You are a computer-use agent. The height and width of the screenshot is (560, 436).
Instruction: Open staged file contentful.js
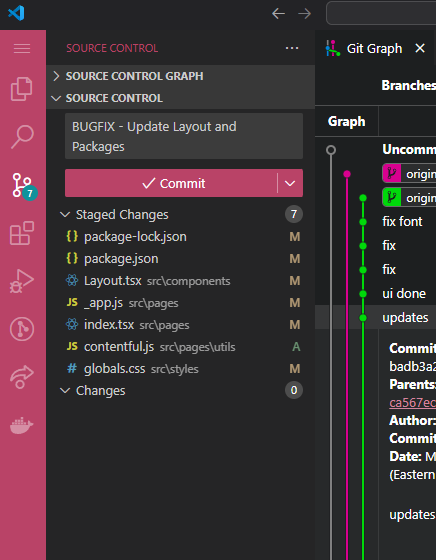click(181, 347)
